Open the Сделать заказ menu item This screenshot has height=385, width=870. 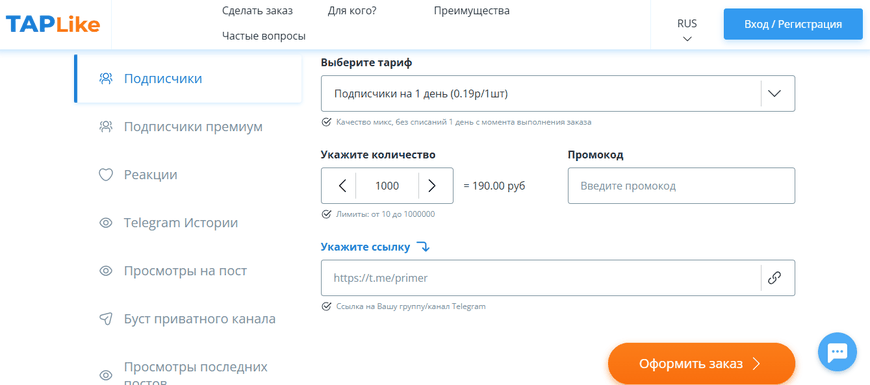point(257,11)
